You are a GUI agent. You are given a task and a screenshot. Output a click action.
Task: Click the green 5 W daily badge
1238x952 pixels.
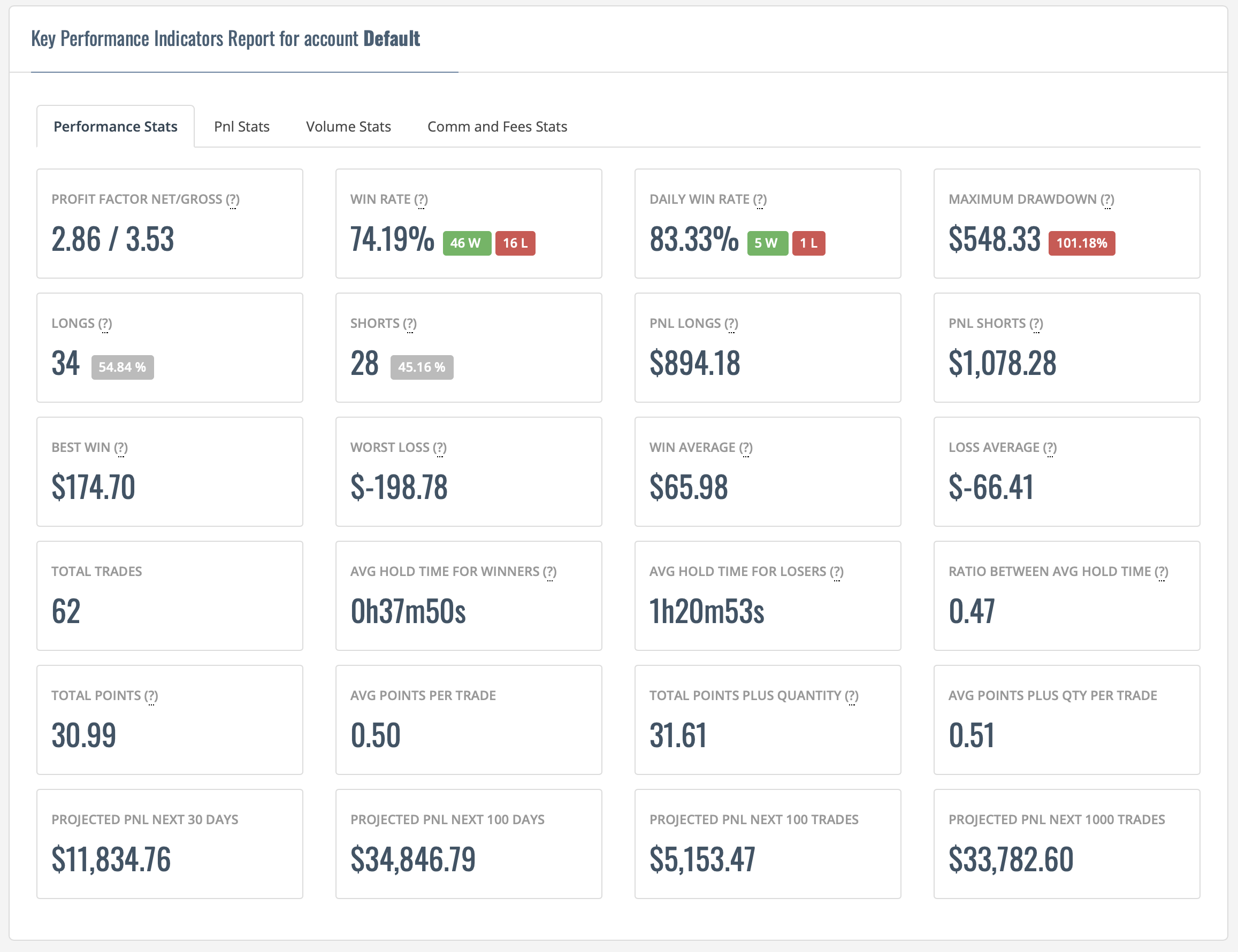pos(768,243)
